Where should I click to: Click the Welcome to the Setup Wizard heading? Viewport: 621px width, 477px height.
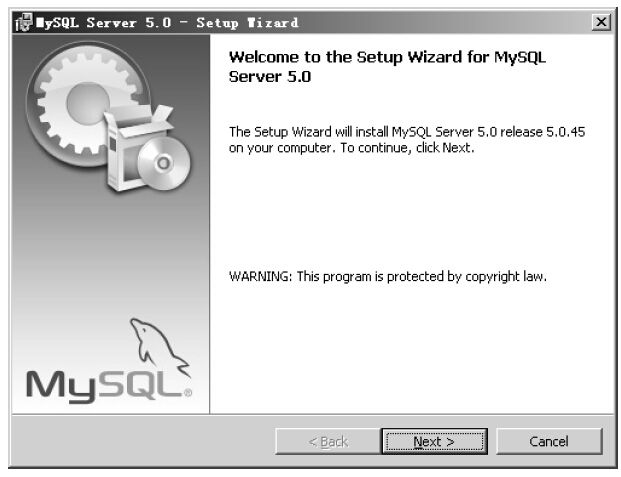tap(387, 67)
